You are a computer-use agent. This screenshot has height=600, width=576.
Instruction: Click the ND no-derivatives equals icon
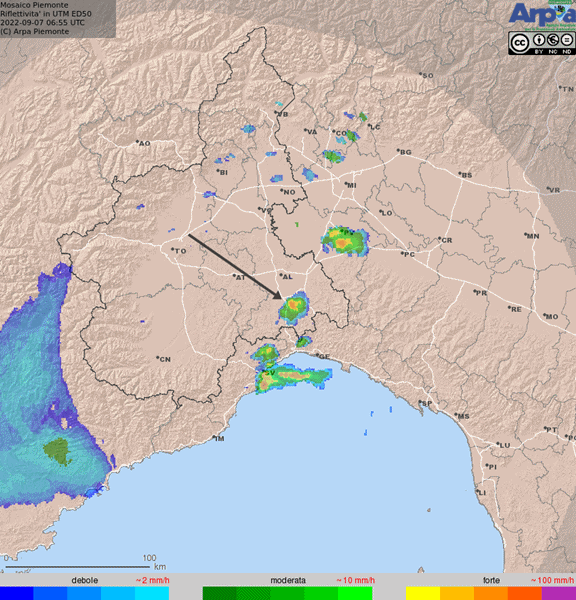tap(566, 39)
